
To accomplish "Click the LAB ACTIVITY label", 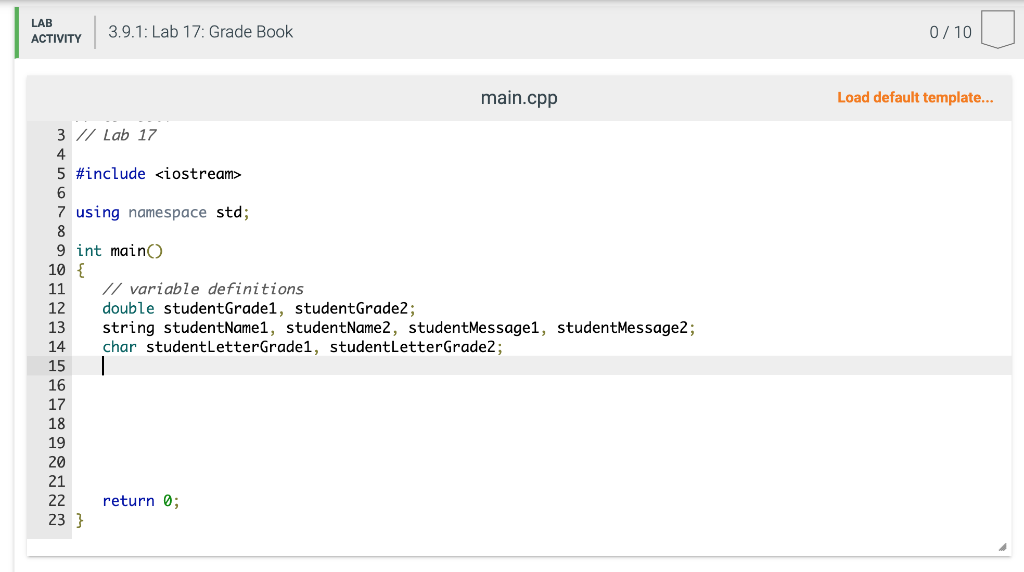I will click(56, 31).
